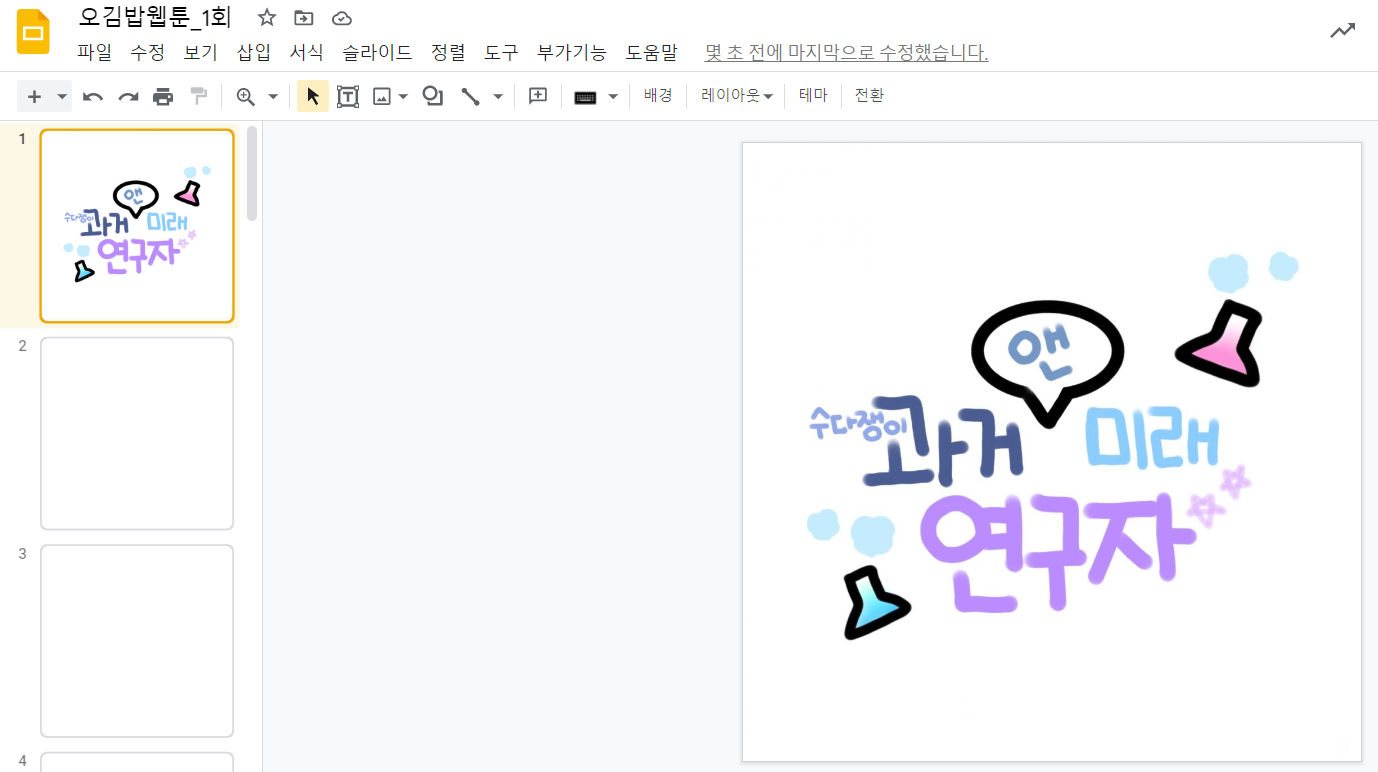The height and width of the screenshot is (772, 1378).
Task: Open the 테마 theme panel
Action: click(x=813, y=96)
